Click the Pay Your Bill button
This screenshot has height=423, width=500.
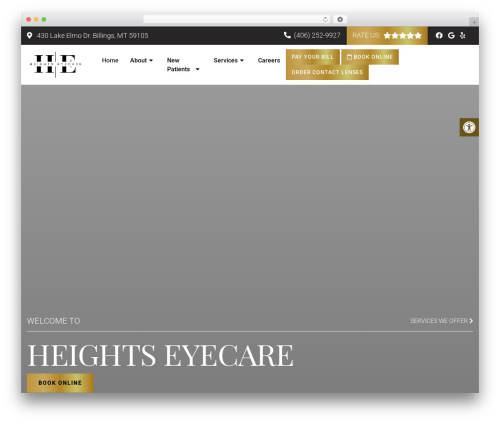click(x=313, y=57)
